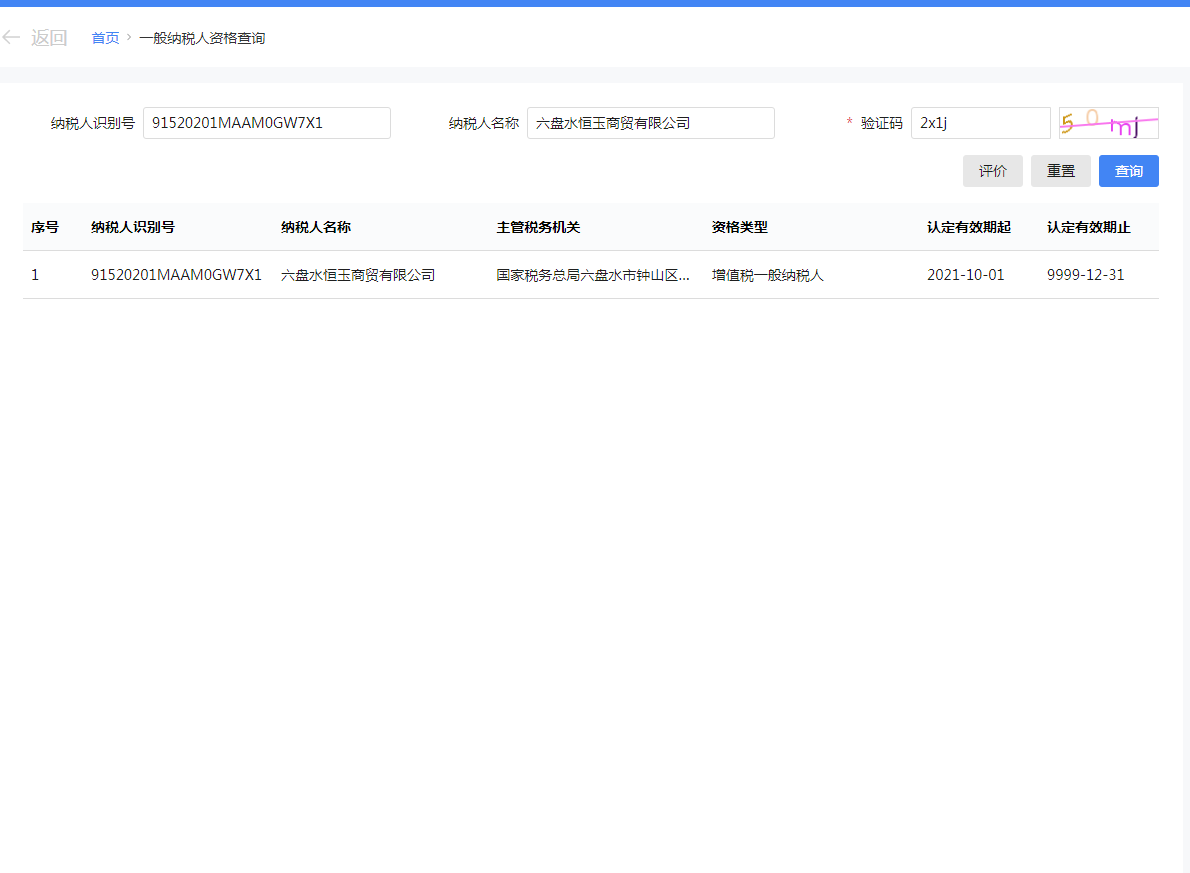1190x873 pixels.
Task: Refresh the captcha image
Action: [1108, 123]
